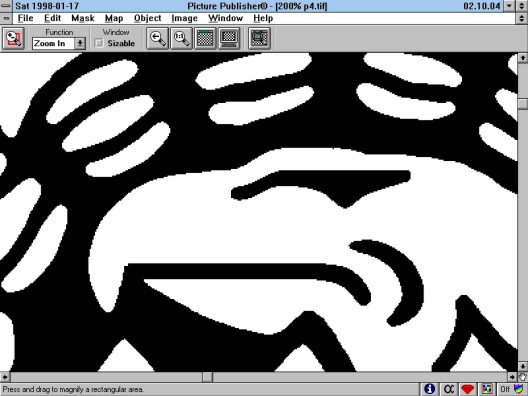Viewport: 528px width, 396px height.
Task: Click the blue info icon in the status bar
Action: coord(429,389)
